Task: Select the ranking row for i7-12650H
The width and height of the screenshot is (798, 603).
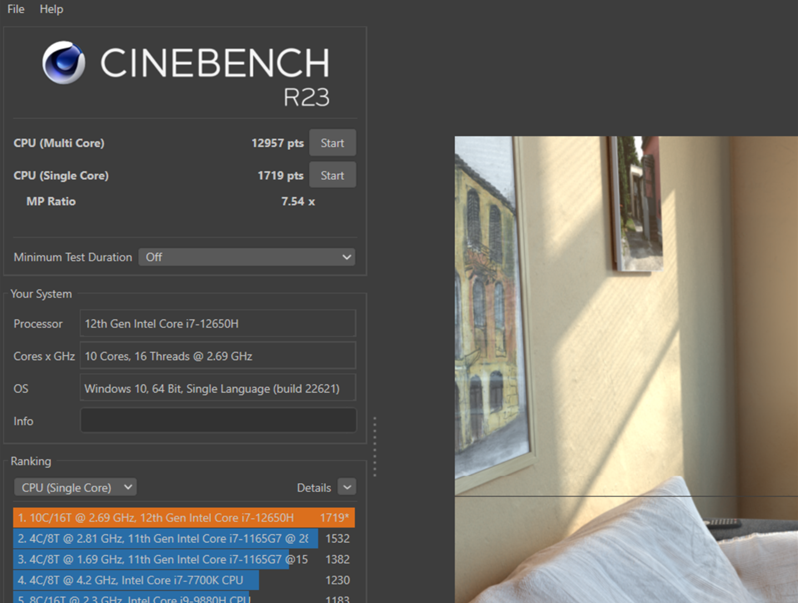Action: 184,518
